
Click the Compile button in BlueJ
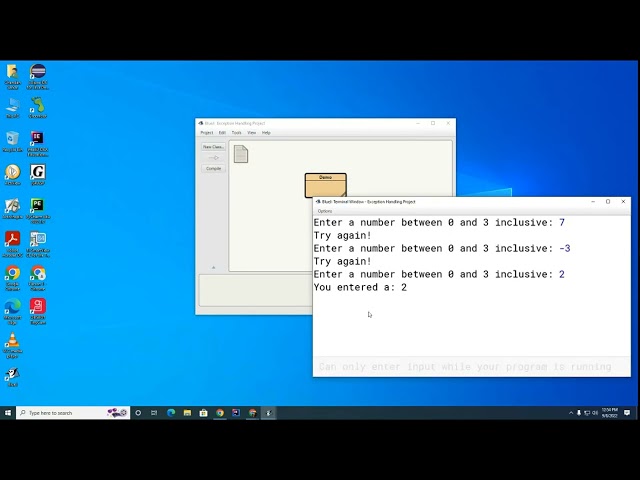click(213, 169)
